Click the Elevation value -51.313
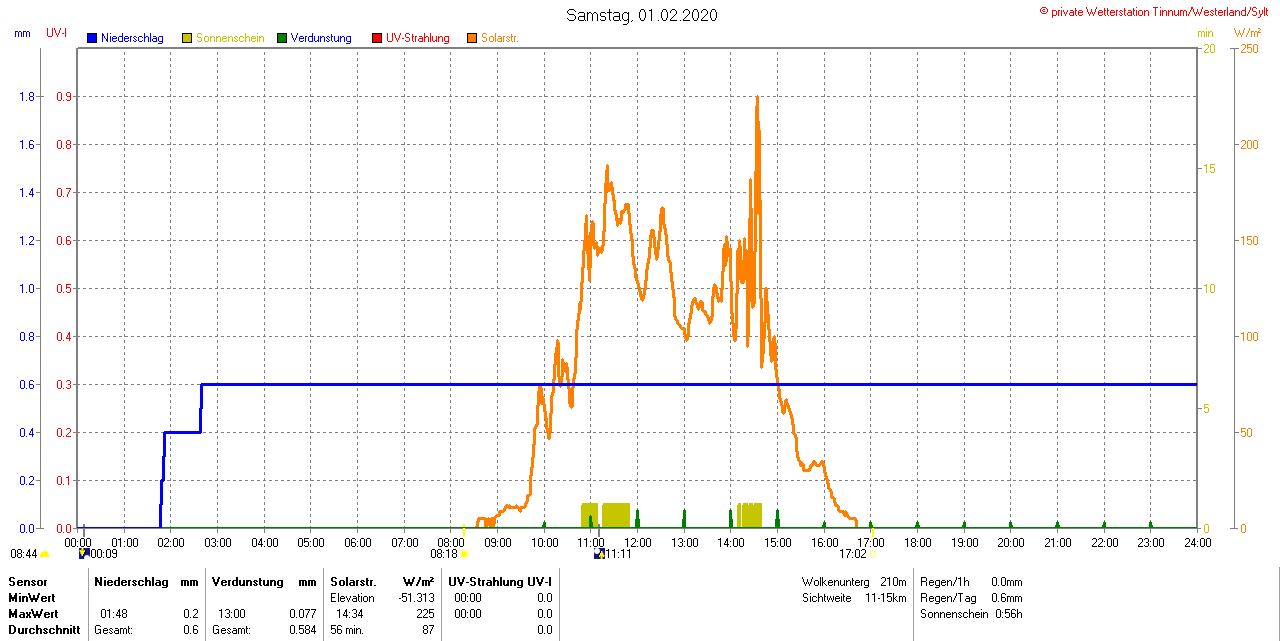The width and height of the screenshot is (1280, 641). click(416, 598)
